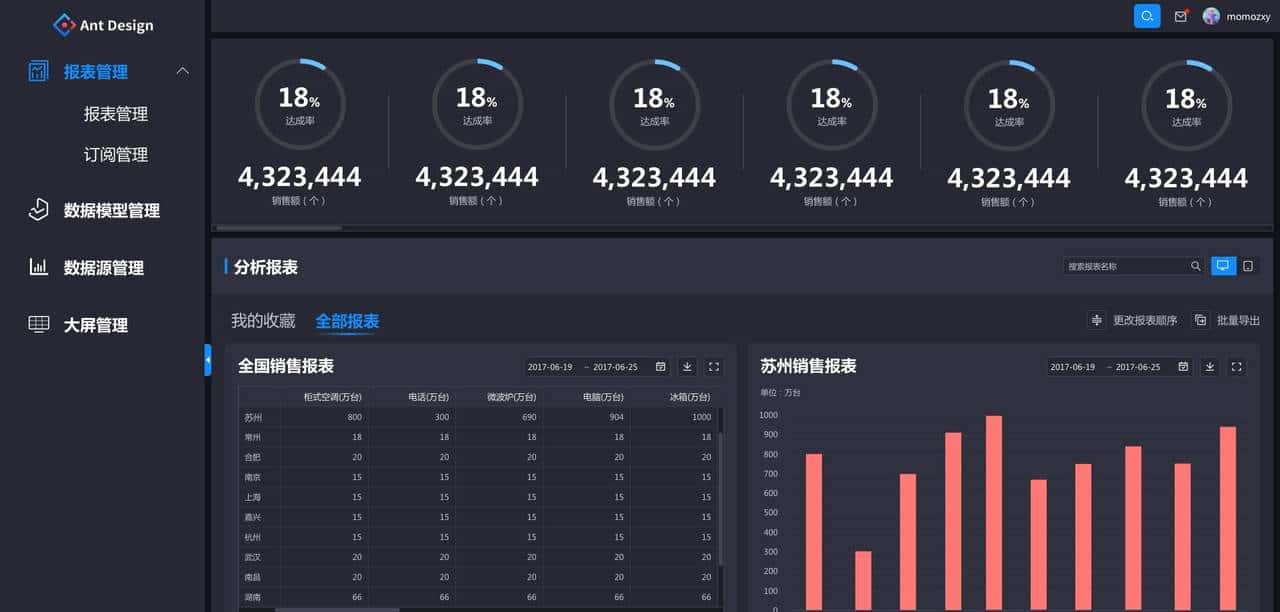Click the 批量导出 button
The height and width of the screenshot is (612, 1280).
click(1227, 320)
